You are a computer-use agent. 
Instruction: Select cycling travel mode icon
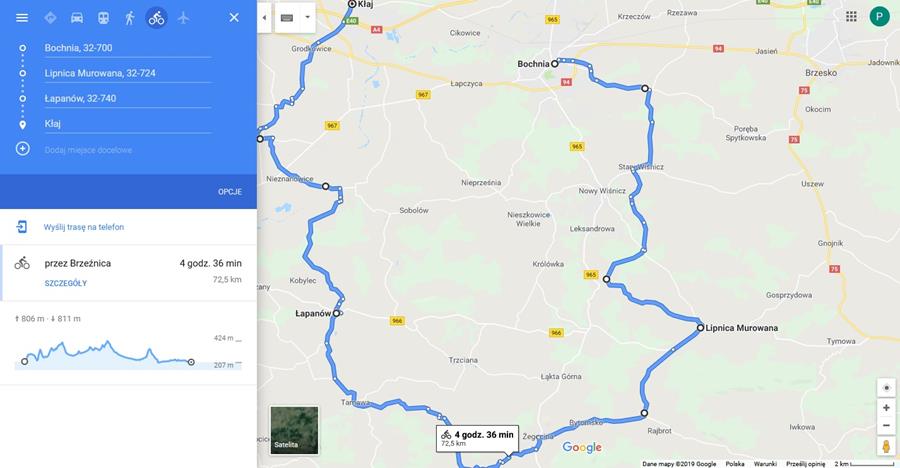[156, 18]
